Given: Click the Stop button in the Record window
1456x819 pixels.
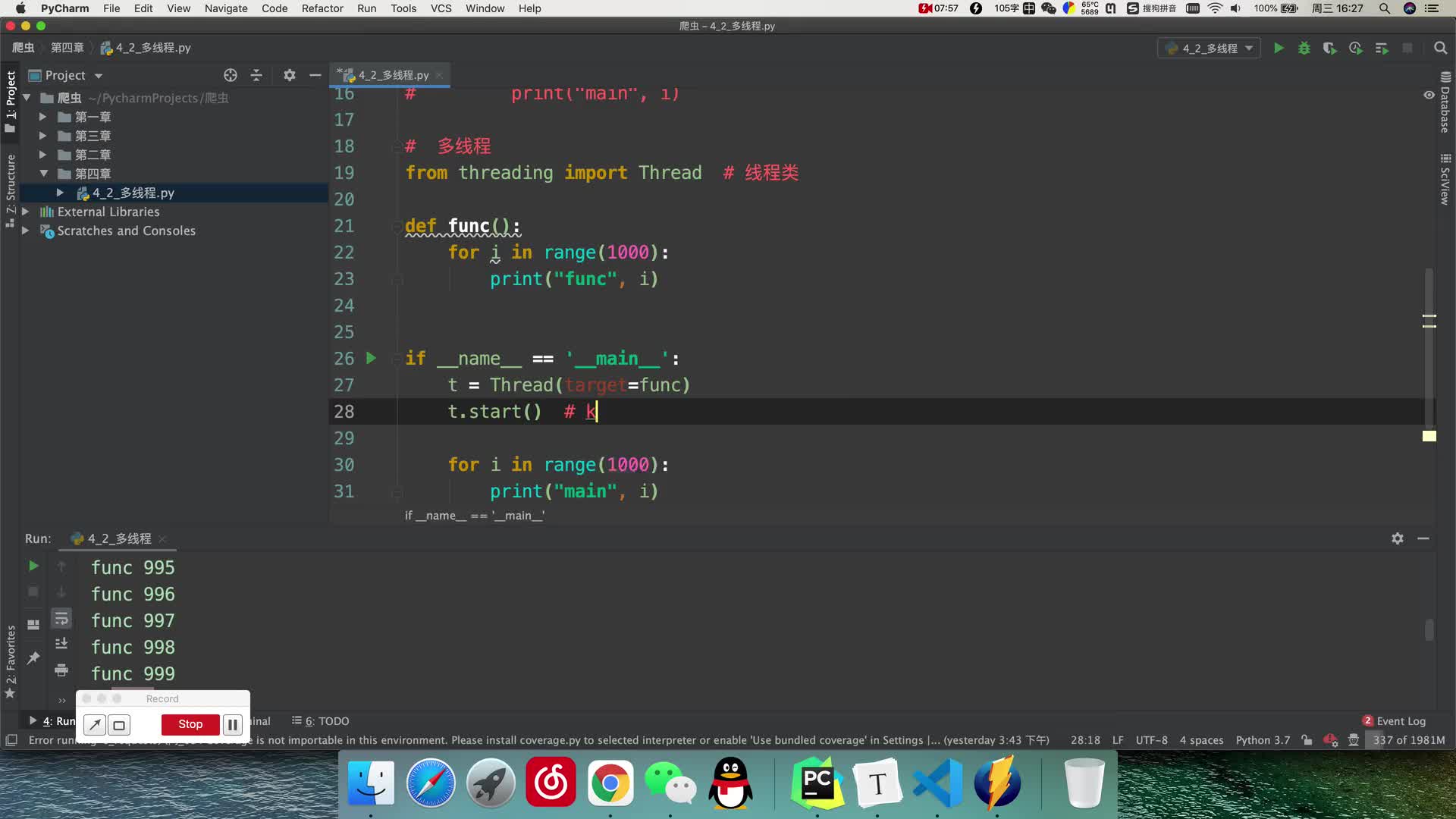Looking at the screenshot, I should (x=190, y=724).
